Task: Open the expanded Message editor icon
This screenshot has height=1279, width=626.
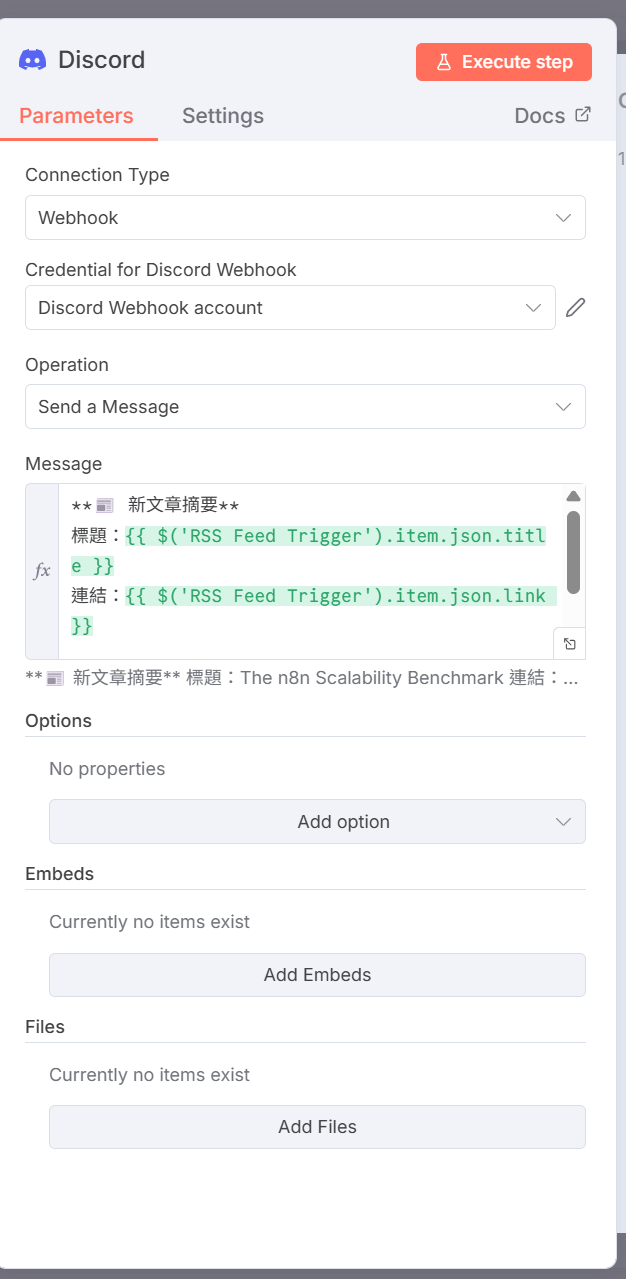Action: click(x=569, y=644)
